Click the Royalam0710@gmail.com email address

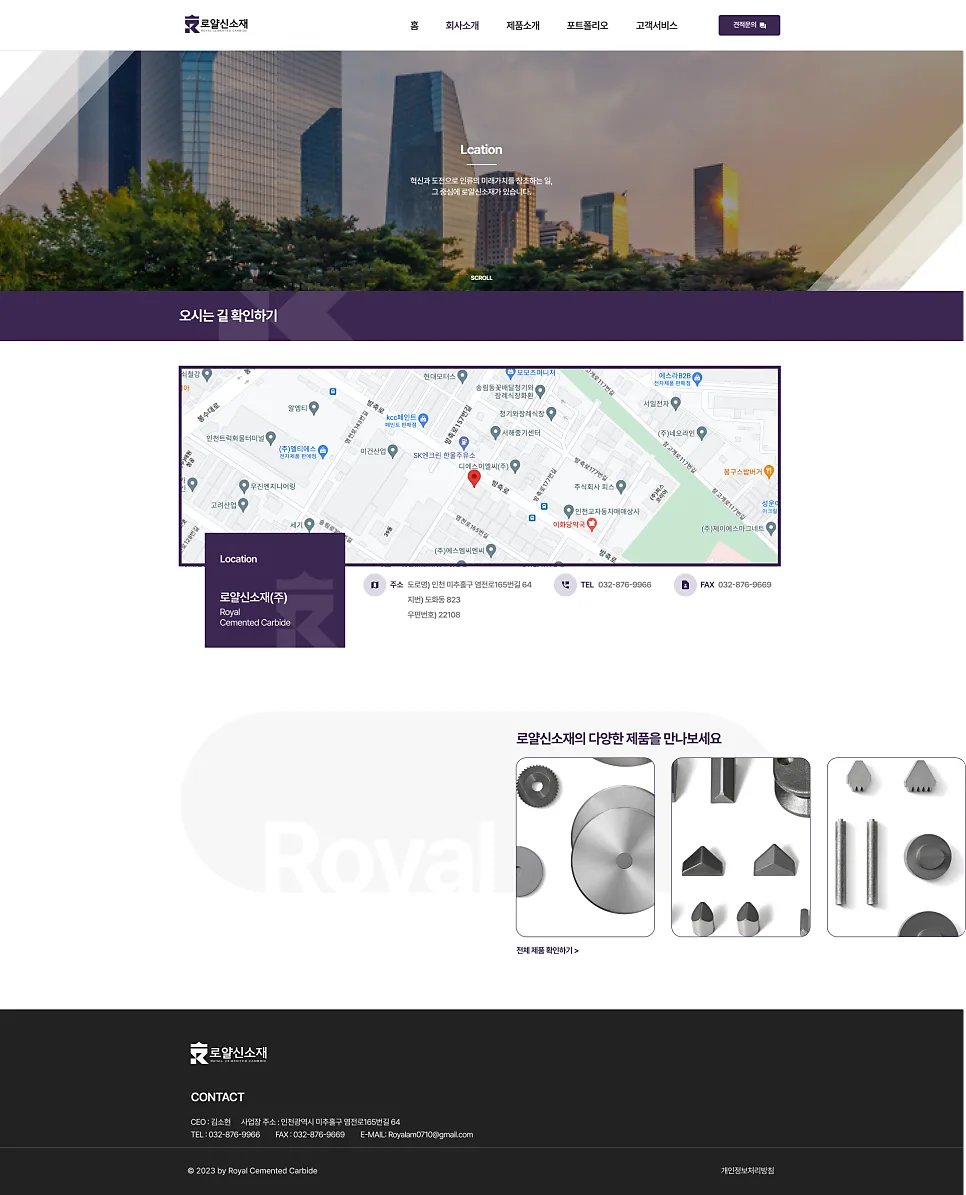[x=430, y=1135]
